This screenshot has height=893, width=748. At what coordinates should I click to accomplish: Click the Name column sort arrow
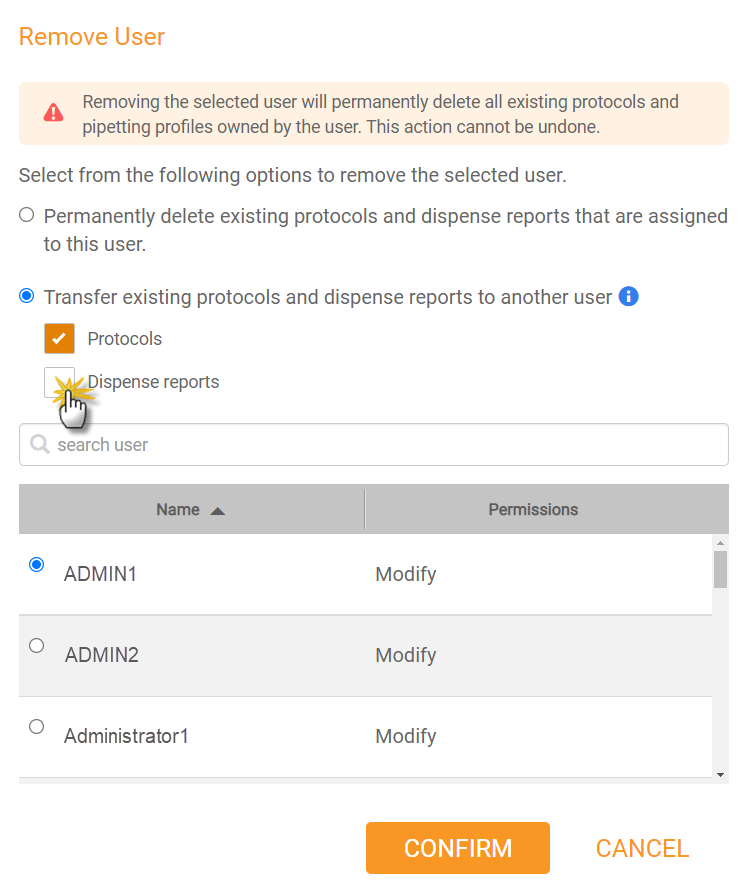(x=218, y=511)
